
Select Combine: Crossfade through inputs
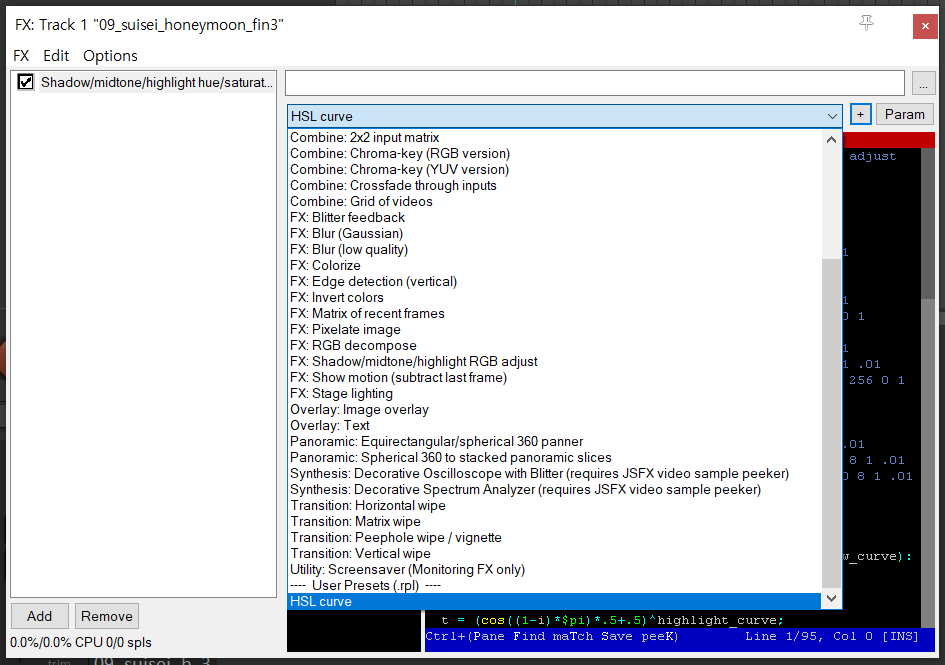(x=554, y=186)
